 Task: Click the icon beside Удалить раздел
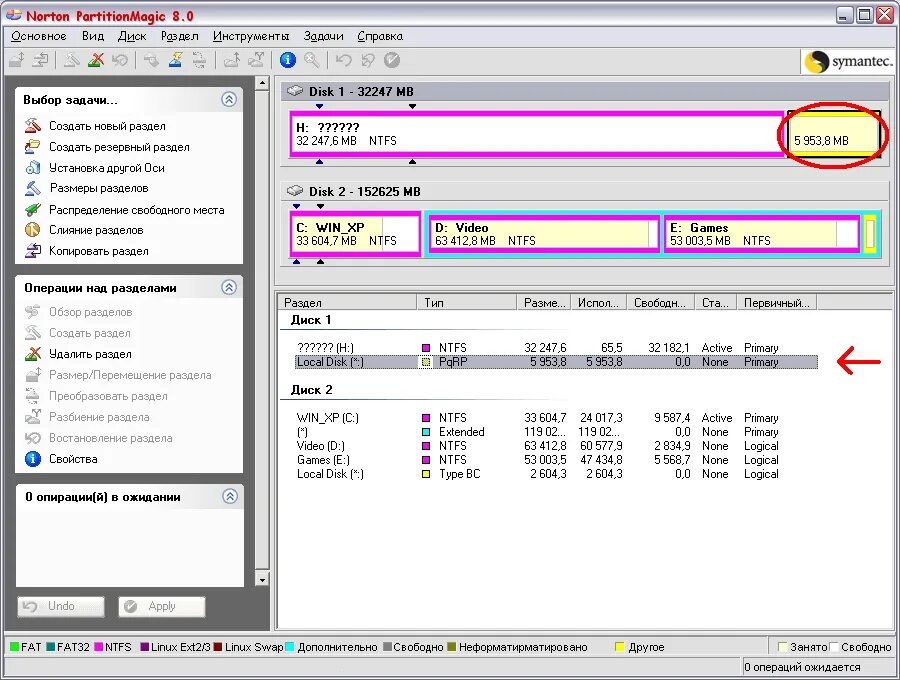tap(33, 353)
